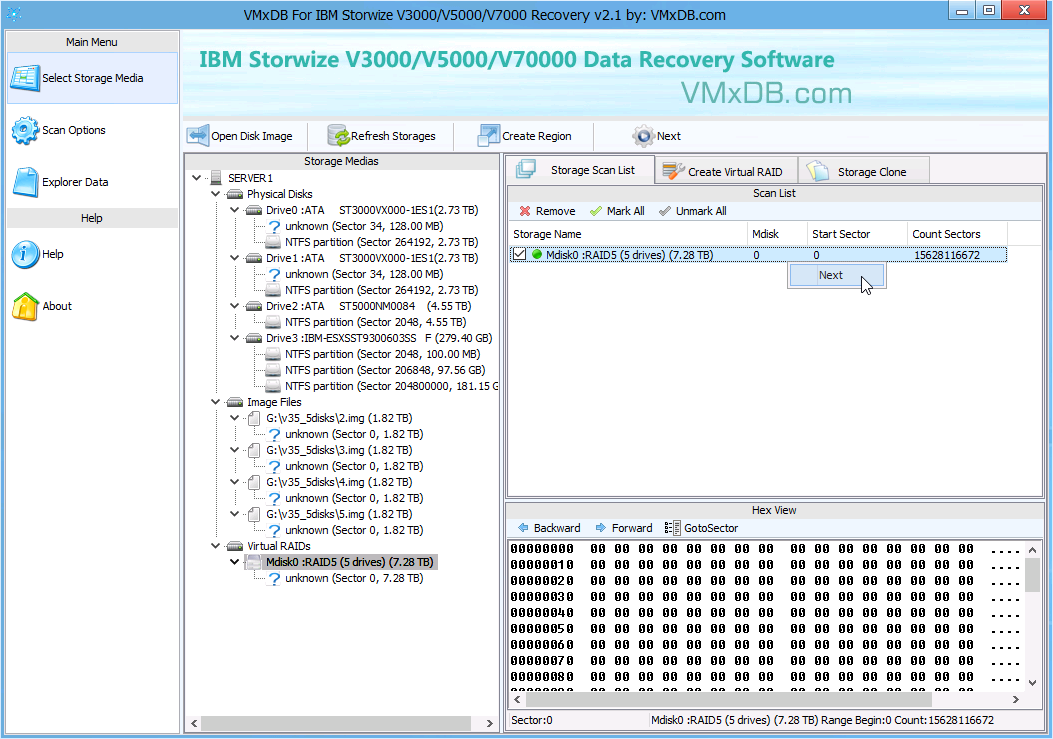The image size is (1053, 739).
Task: Open Scan Options from the main menu
Action: coord(73,130)
